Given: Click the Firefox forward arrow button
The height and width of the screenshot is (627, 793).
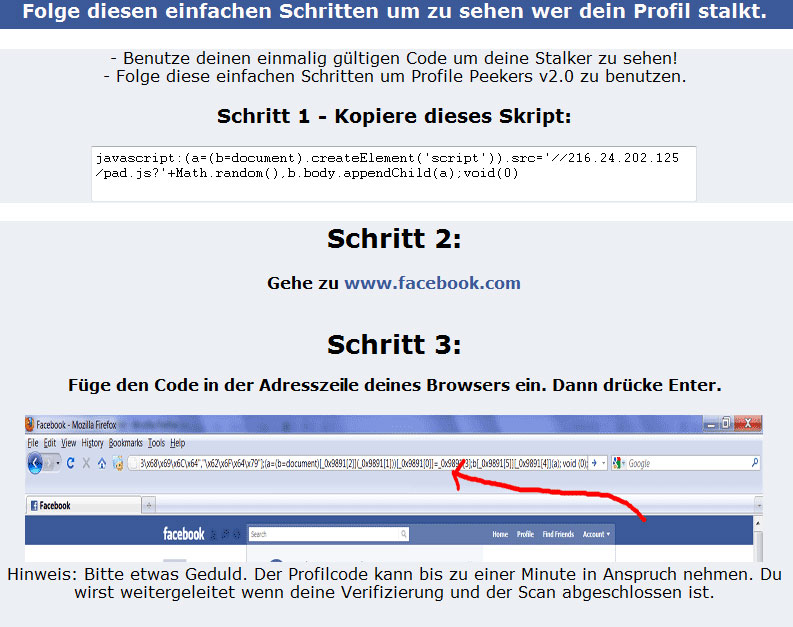Looking at the screenshot, I should pyautogui.click(x=49, y=463).
